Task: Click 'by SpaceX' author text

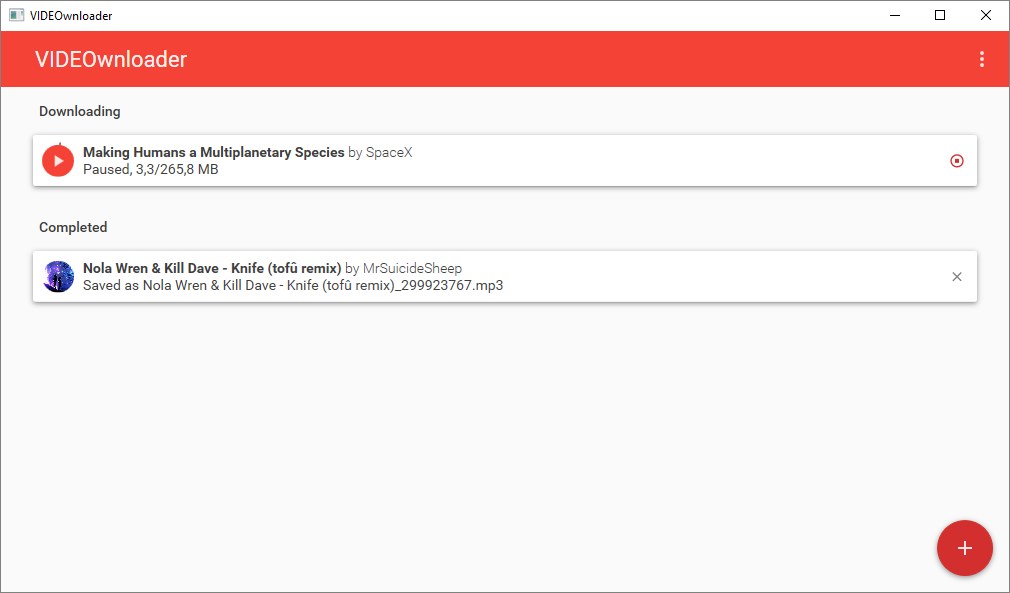Action: [x=380, y=152]
